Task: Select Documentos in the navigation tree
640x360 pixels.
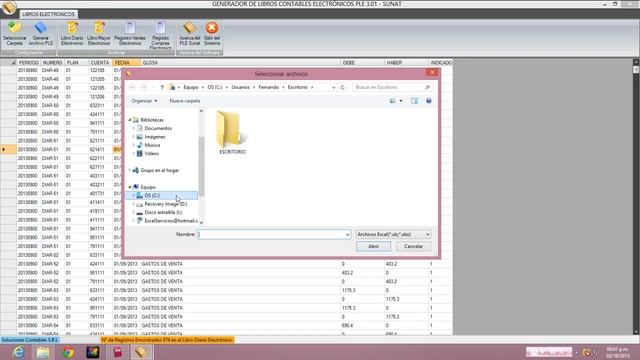Action: [158, 128]
